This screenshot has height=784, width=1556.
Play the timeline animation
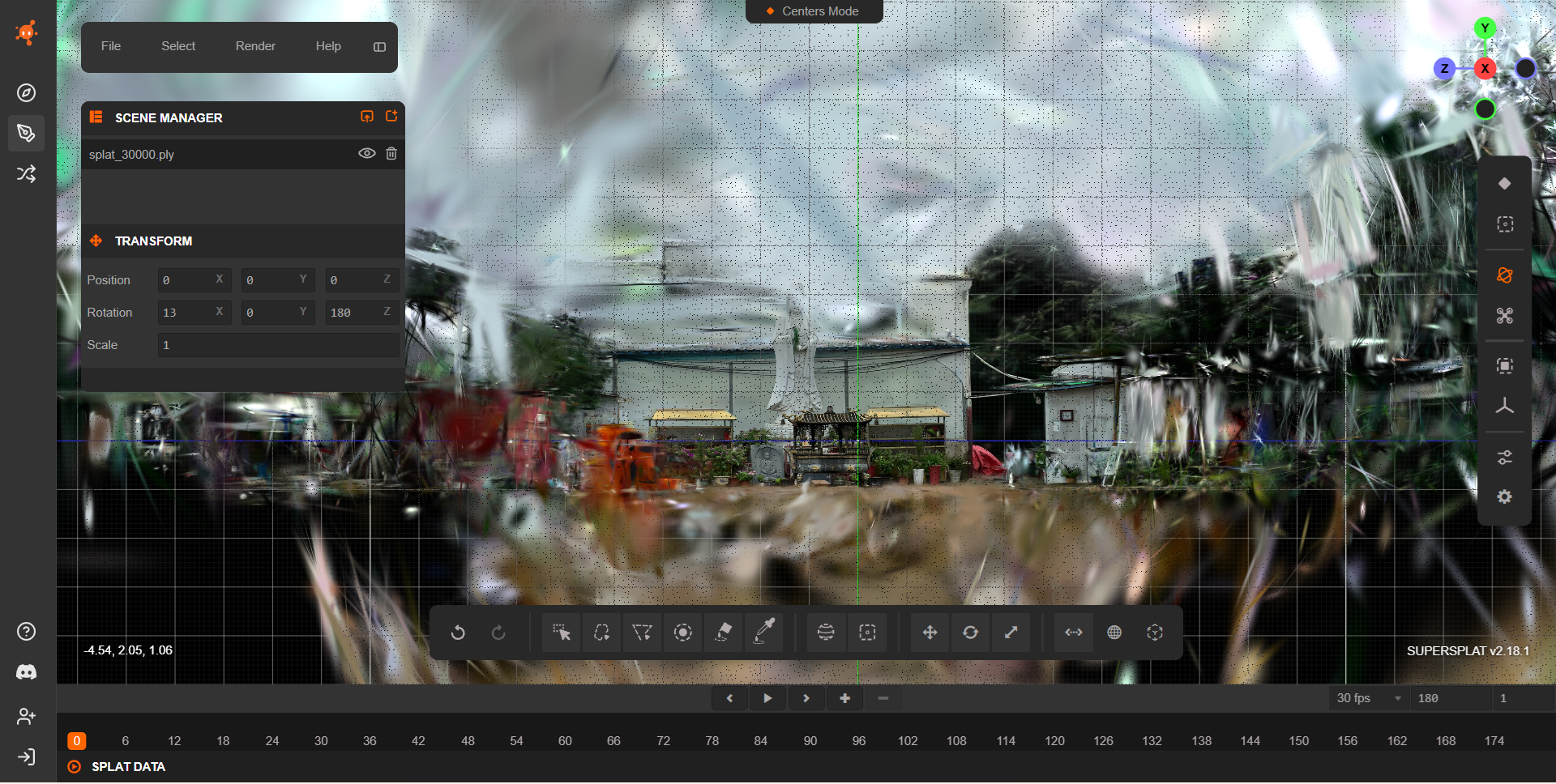pos(767,698)
